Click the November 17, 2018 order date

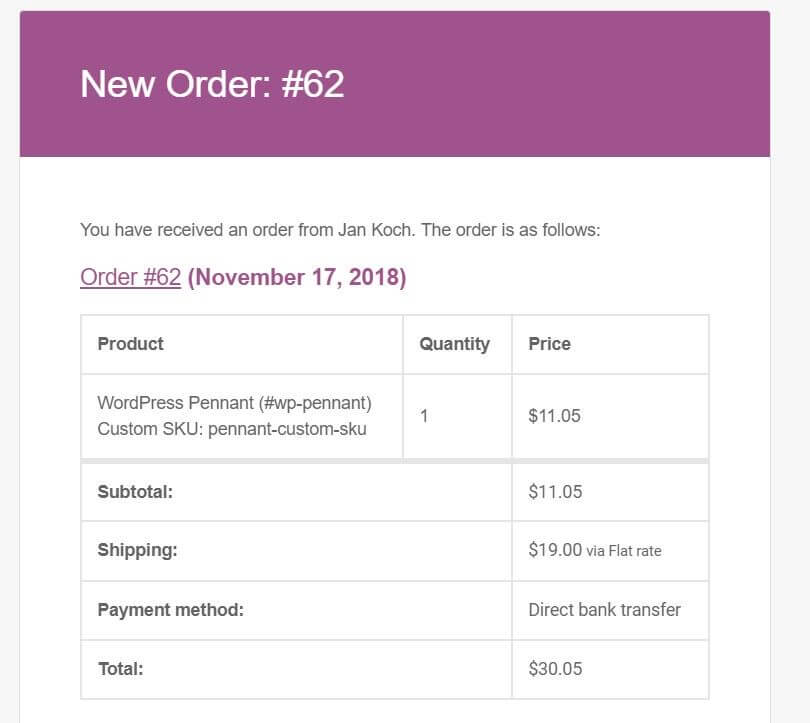pyautogui.click(x=297, y=277)
